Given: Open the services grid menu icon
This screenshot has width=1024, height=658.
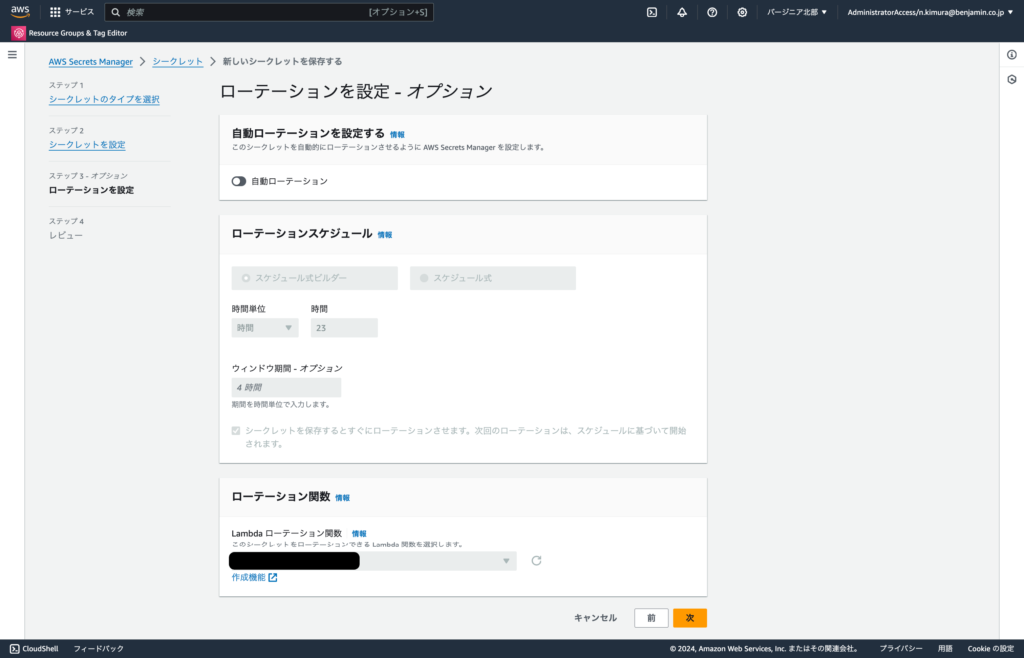Looking at the screenshot, I should pyautogui.click(x=55, y=12).
